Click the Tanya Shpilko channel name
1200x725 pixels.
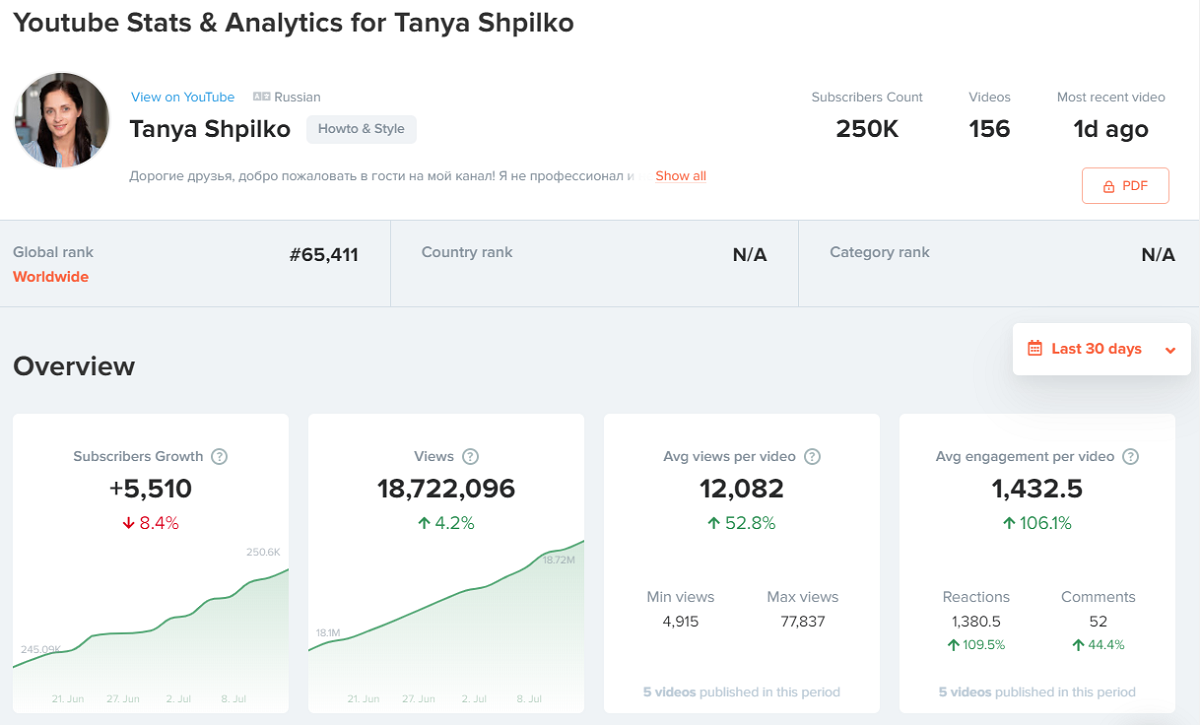coord(210,129)
